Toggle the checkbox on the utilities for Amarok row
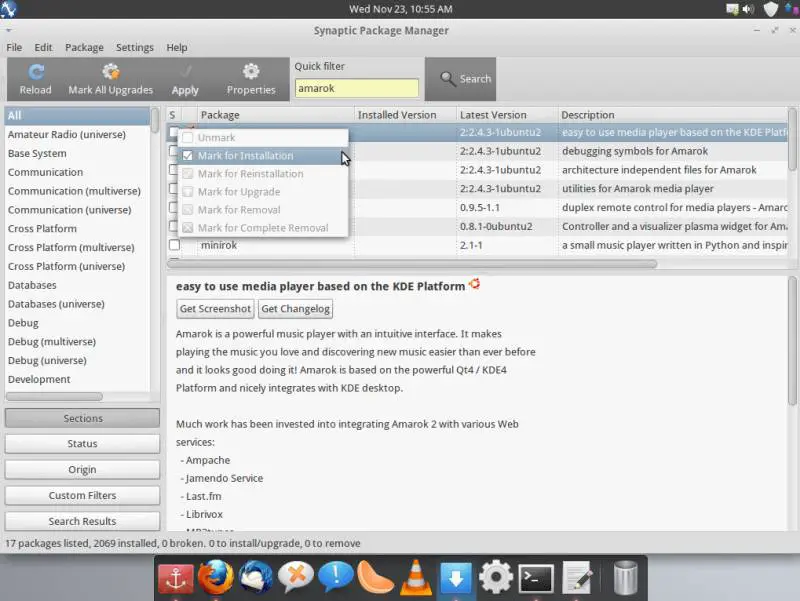 [173, 189]
